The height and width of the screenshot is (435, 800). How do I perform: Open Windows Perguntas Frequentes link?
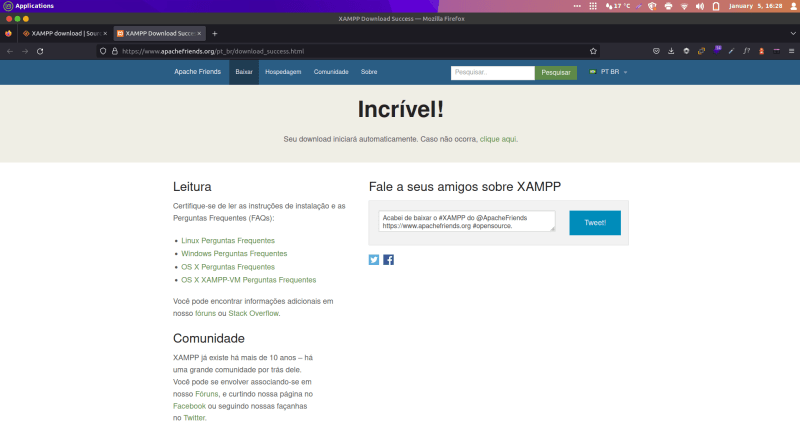(x=234, y=253)
